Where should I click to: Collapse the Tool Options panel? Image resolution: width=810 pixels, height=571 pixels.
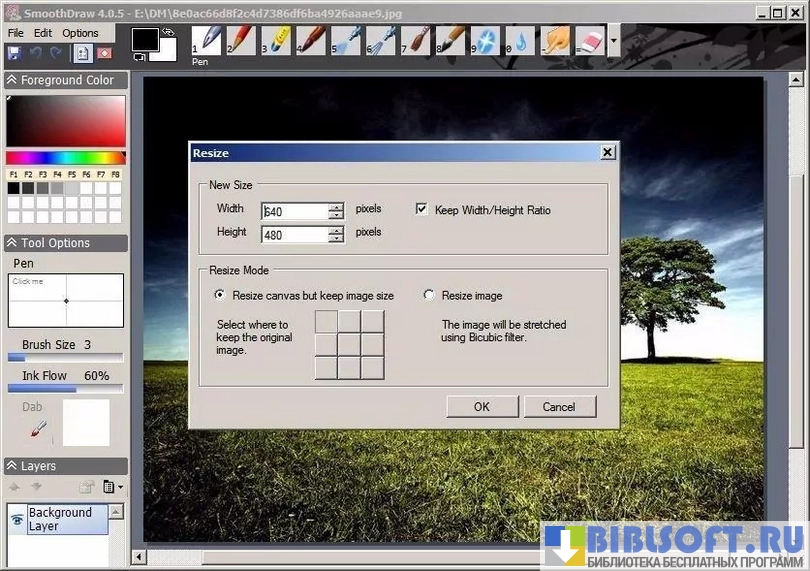pos(12,243)
